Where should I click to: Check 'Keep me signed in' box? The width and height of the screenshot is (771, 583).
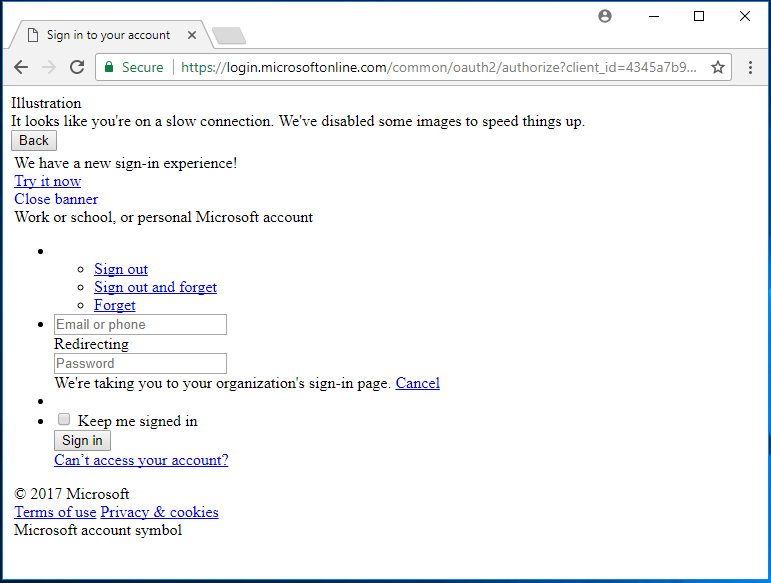[x=63, y=419]
